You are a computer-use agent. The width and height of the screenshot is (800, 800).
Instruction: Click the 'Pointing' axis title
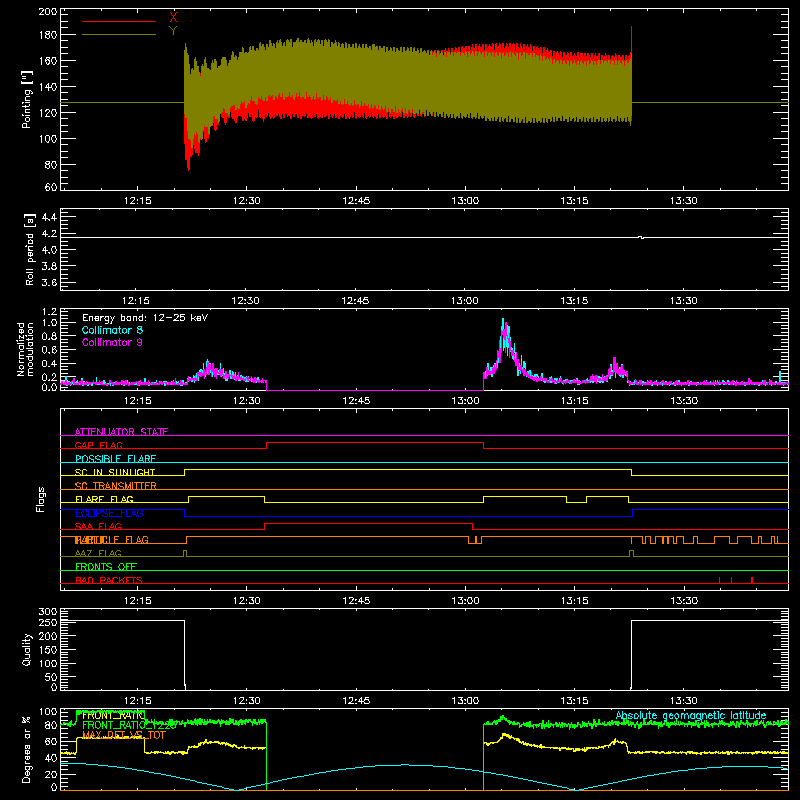(27, 99)
